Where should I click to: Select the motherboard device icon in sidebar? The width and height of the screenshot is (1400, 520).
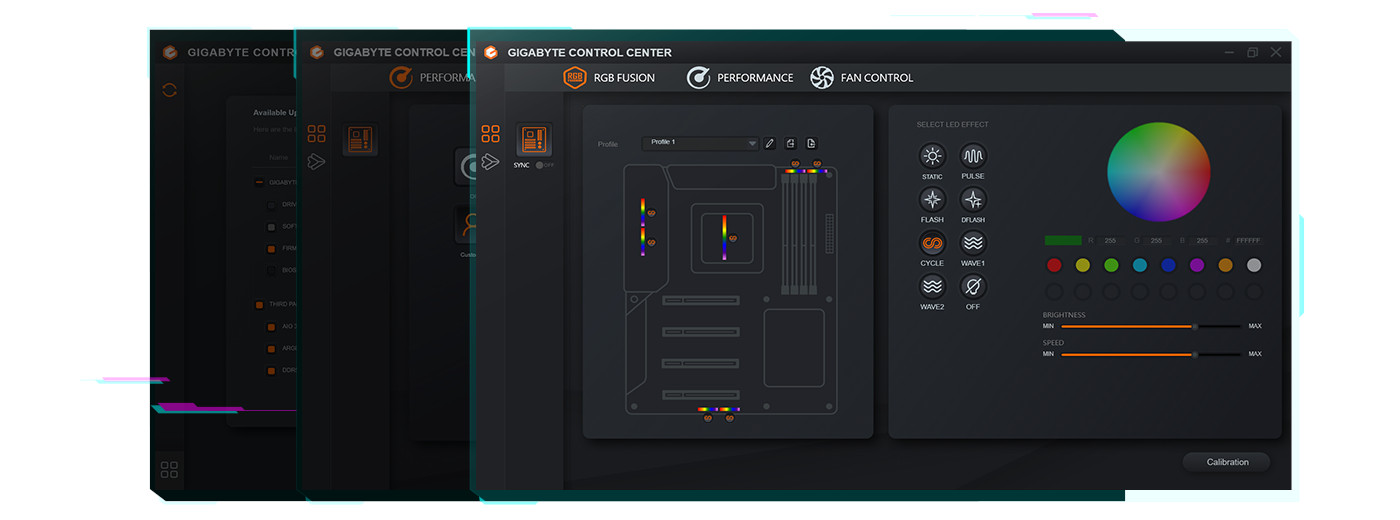534,140
